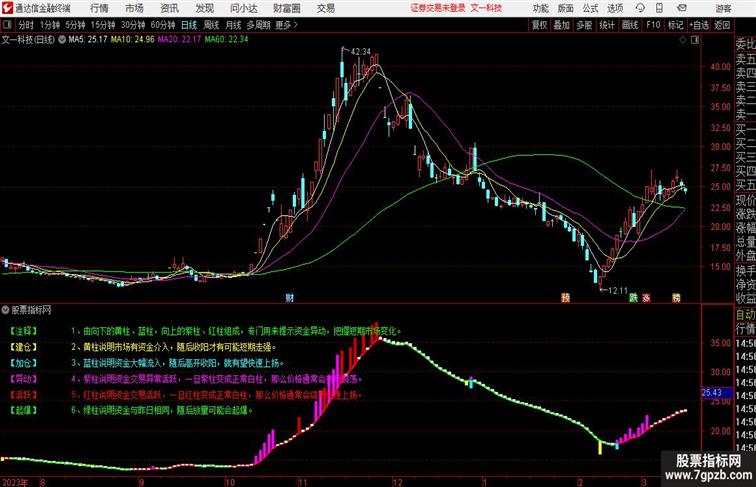Switch to 1分钟 period tab

(x=50, y=25)
